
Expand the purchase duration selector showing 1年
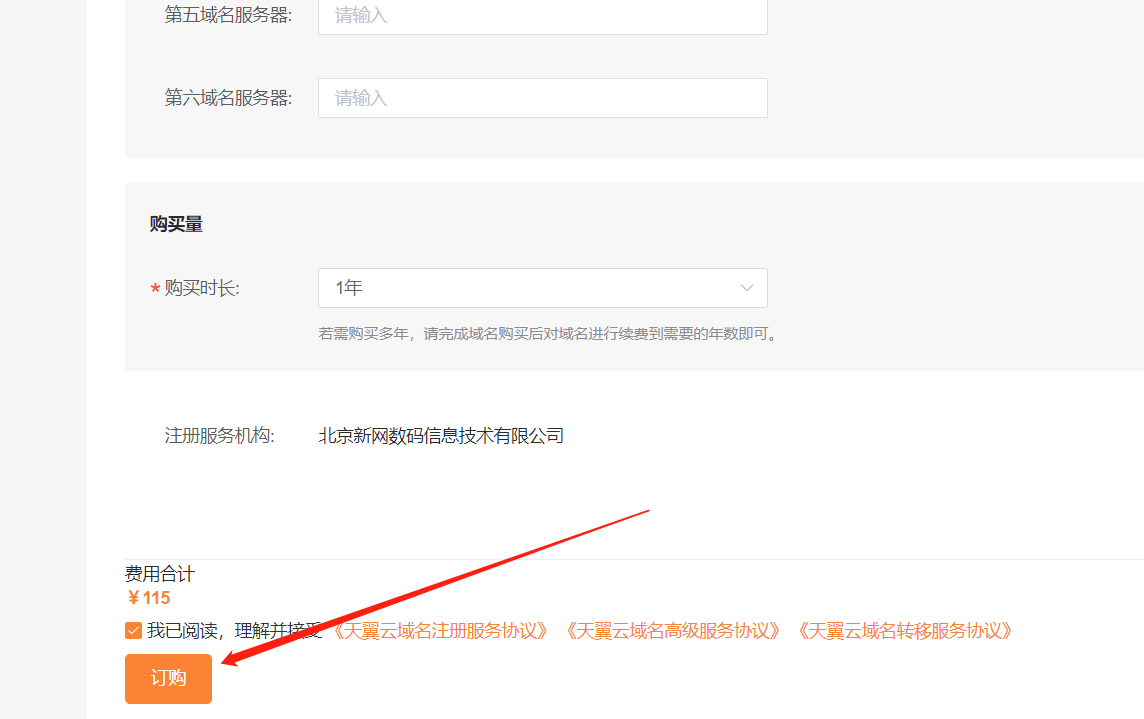pos(542,287)
